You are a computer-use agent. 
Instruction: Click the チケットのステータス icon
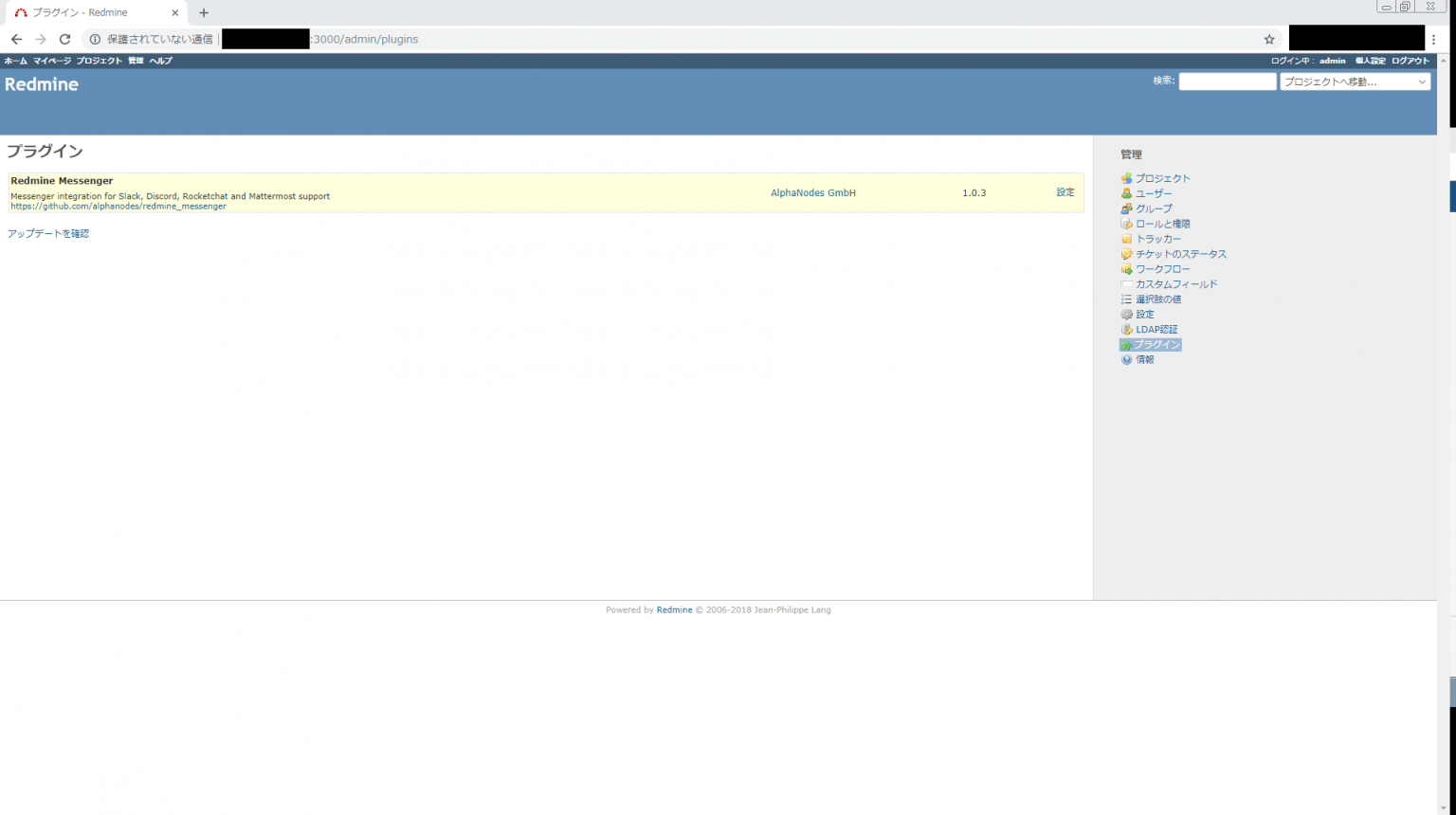pos(1126,254)
